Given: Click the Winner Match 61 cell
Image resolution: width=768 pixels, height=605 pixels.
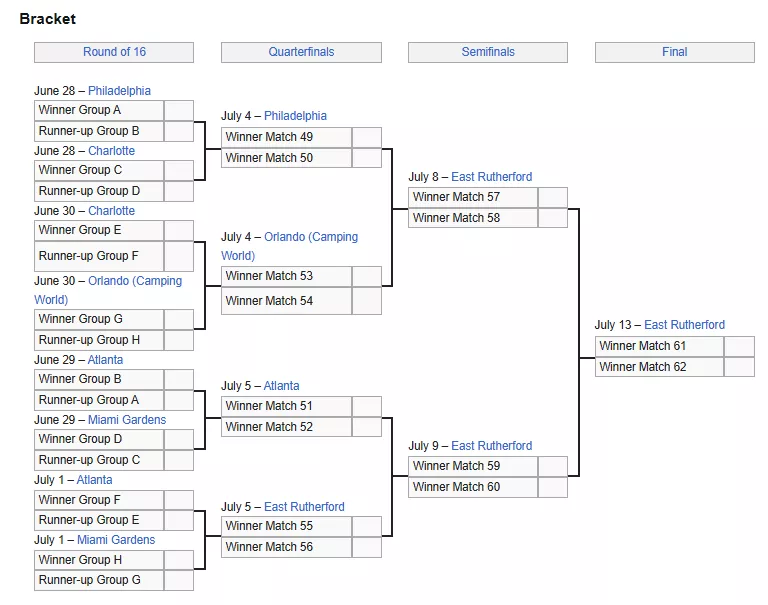Looking at the screenshot, I should tap(658, 346).
